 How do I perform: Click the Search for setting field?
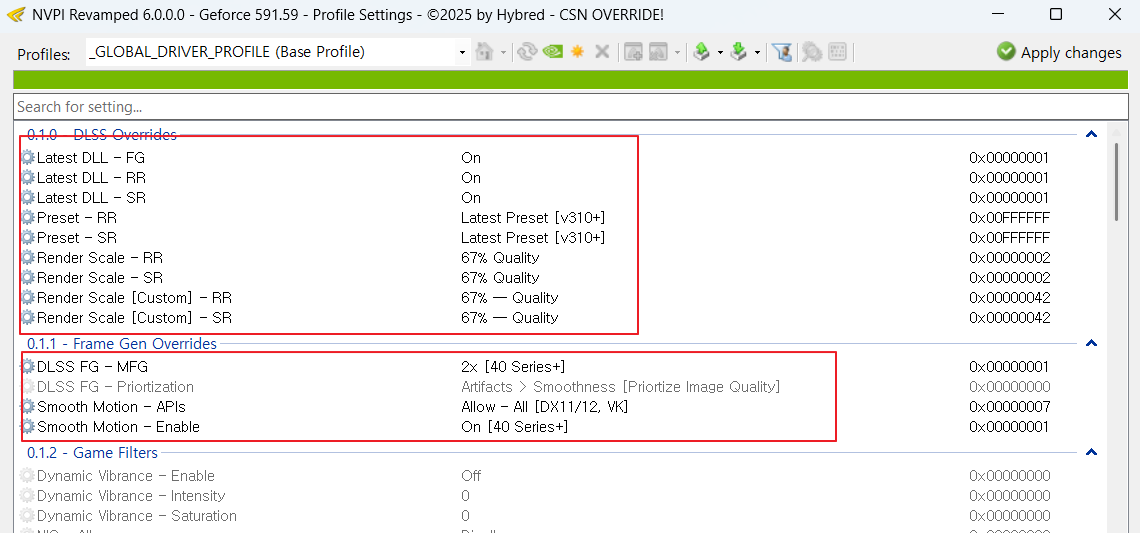click(569, 107)
